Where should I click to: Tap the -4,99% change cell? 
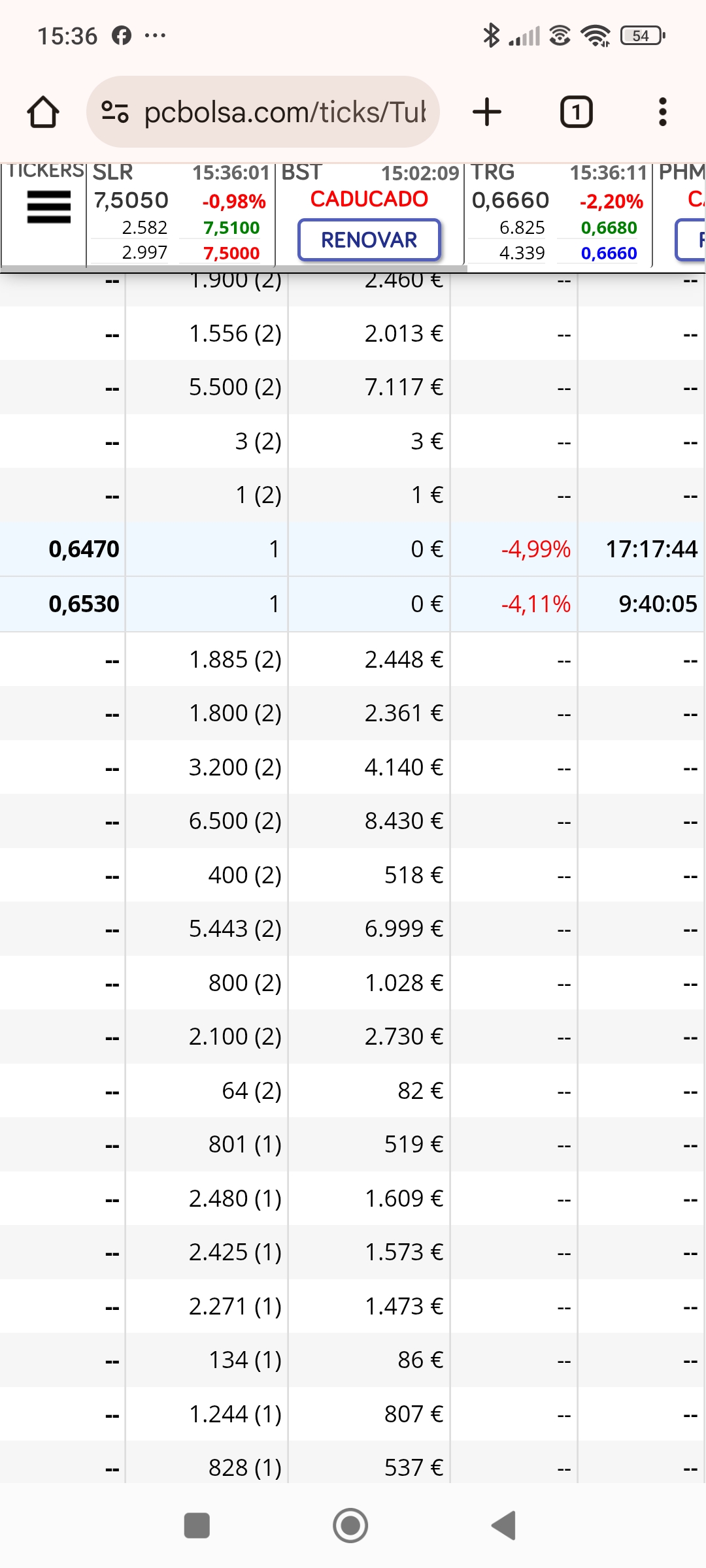point(535,549)
